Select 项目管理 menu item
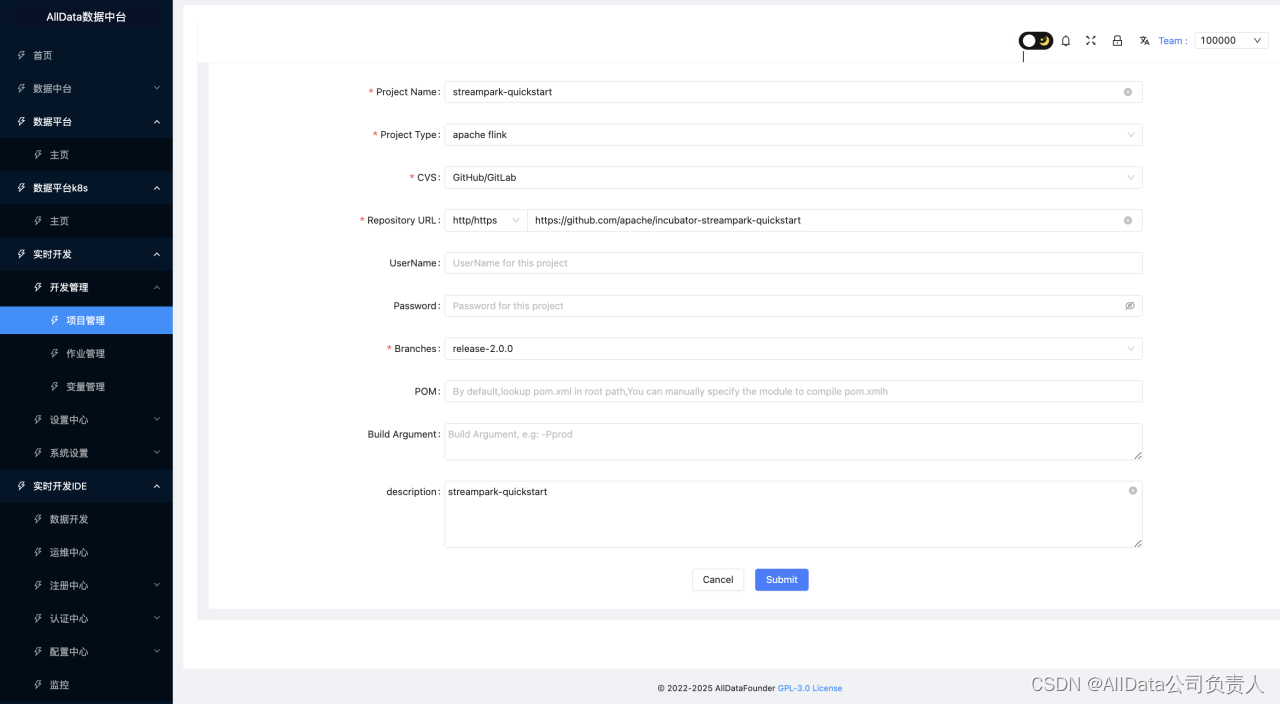1280x704 pixels. (86, 321)
